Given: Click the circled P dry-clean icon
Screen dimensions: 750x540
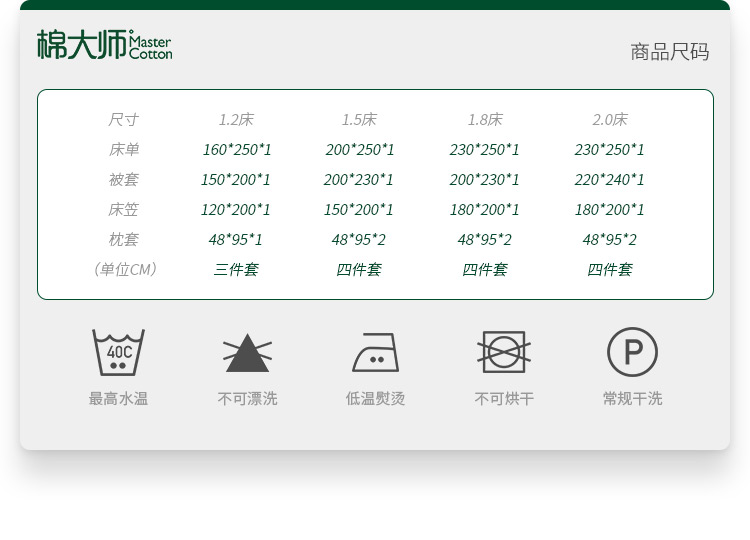Looking at the screenshot, I should (632, 352).
